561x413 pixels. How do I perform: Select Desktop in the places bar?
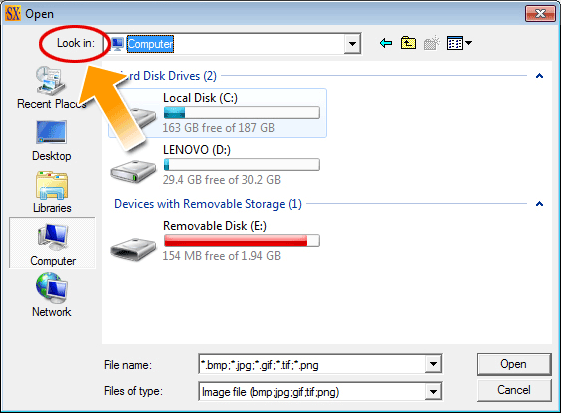(52, 141)
